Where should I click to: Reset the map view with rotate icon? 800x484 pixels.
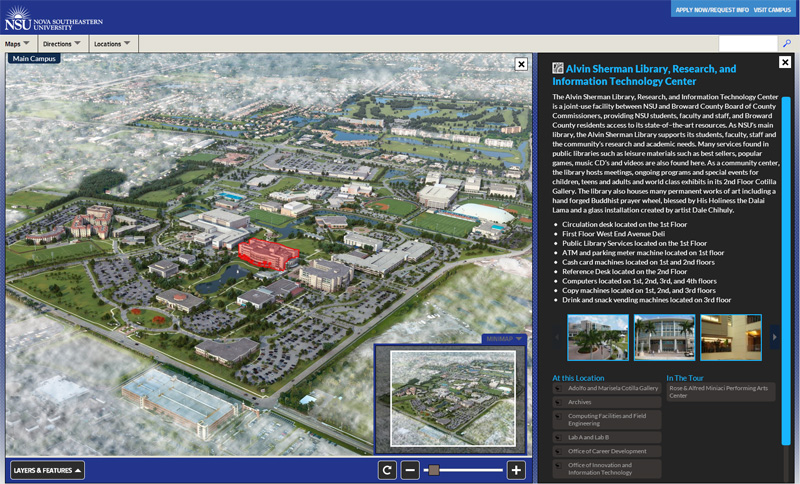(x=387, y=470)
